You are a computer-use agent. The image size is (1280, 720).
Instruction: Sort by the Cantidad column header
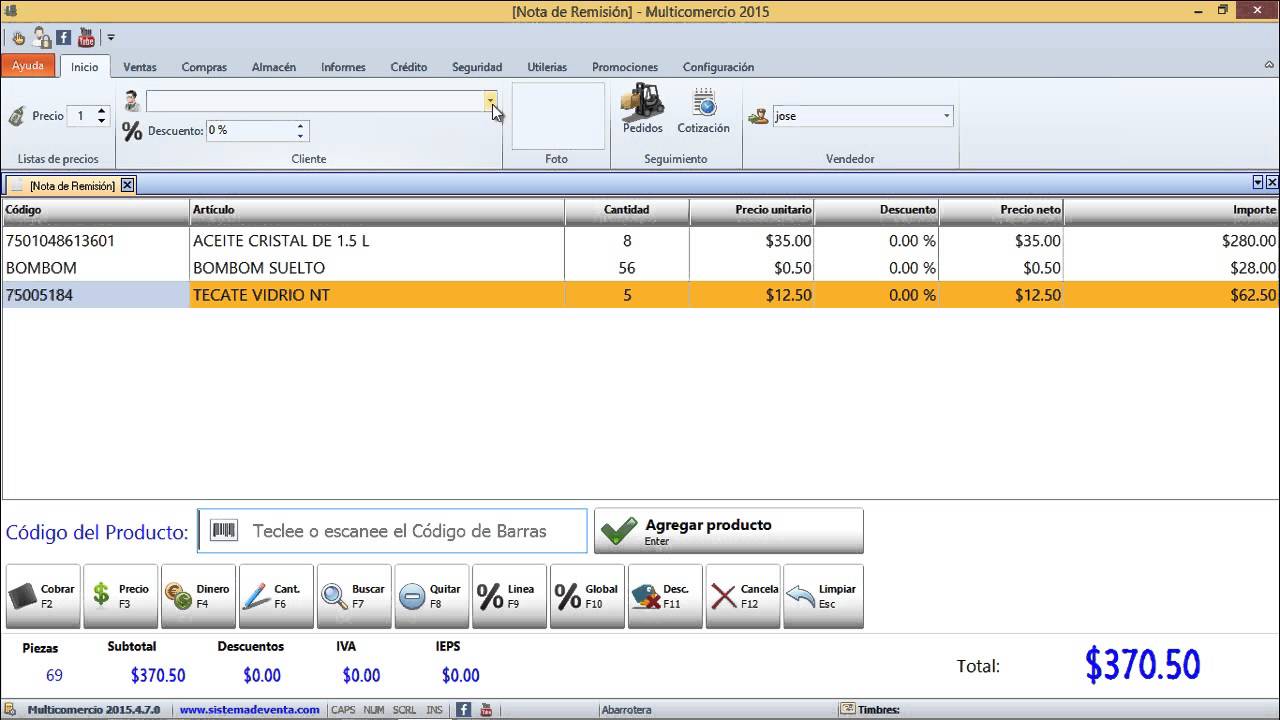[x=627, y=210]
